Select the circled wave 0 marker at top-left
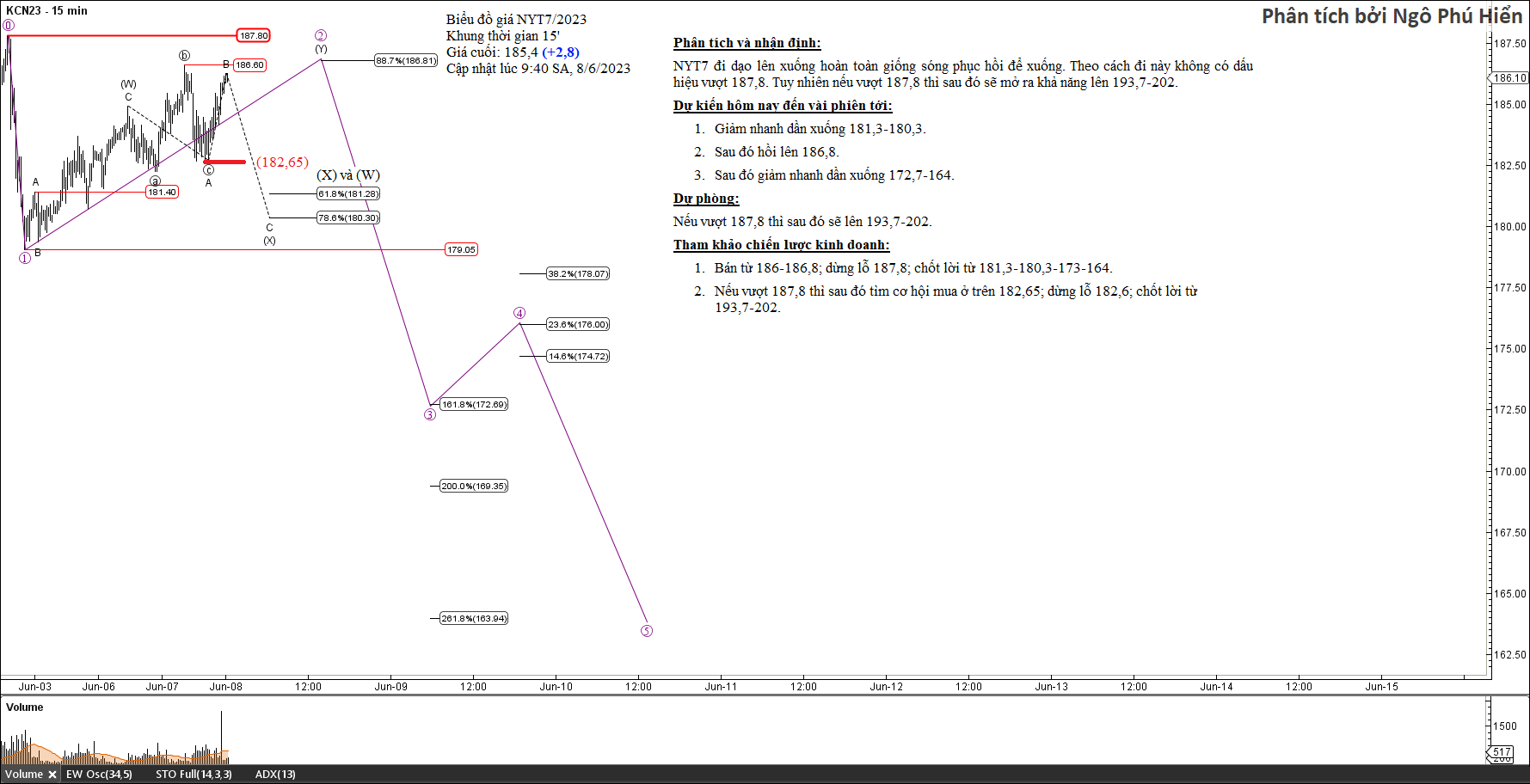This screenshot has width=1530, height=784. (9, 25)
